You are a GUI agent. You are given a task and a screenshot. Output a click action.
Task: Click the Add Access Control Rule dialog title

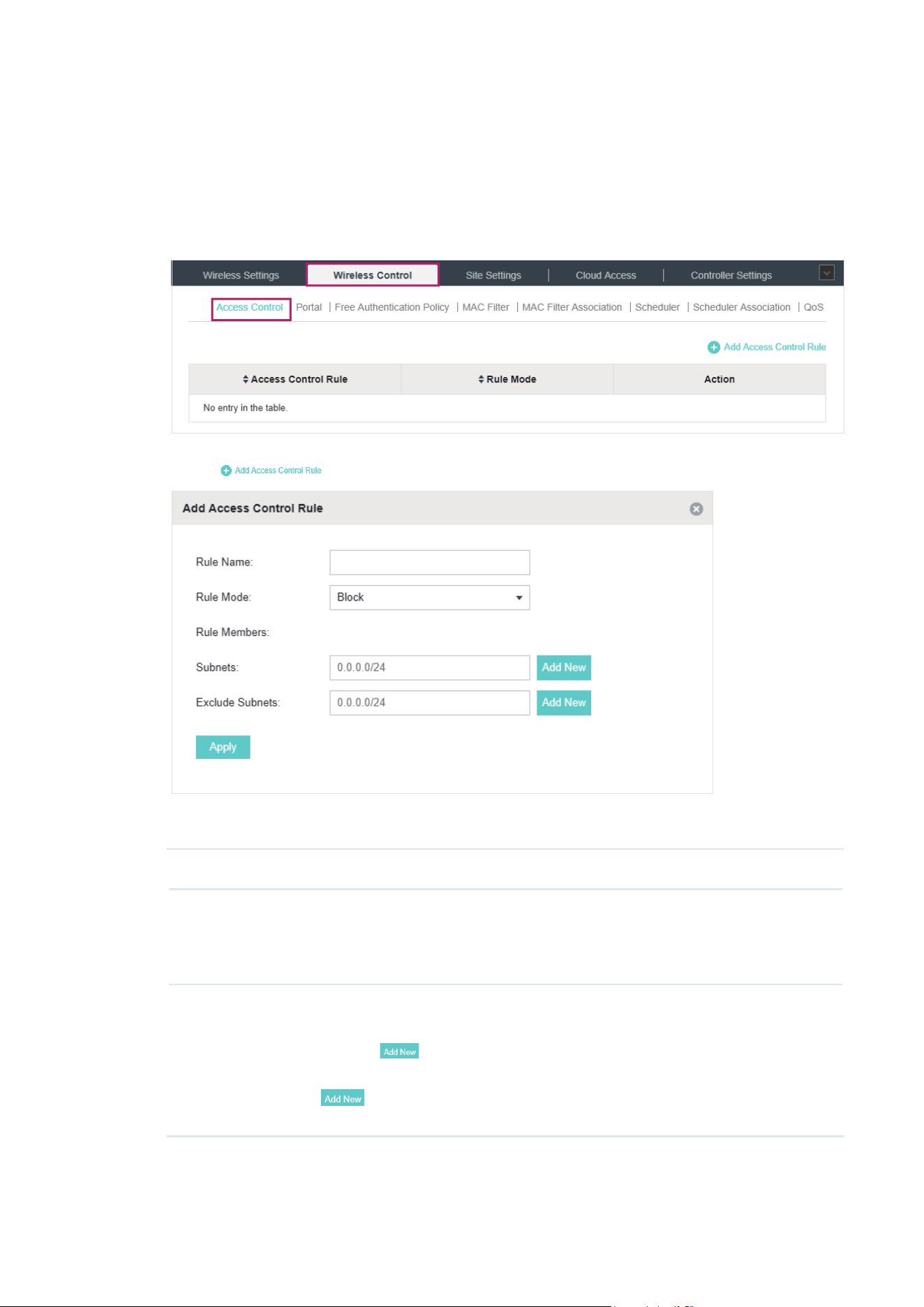point(253,508)
